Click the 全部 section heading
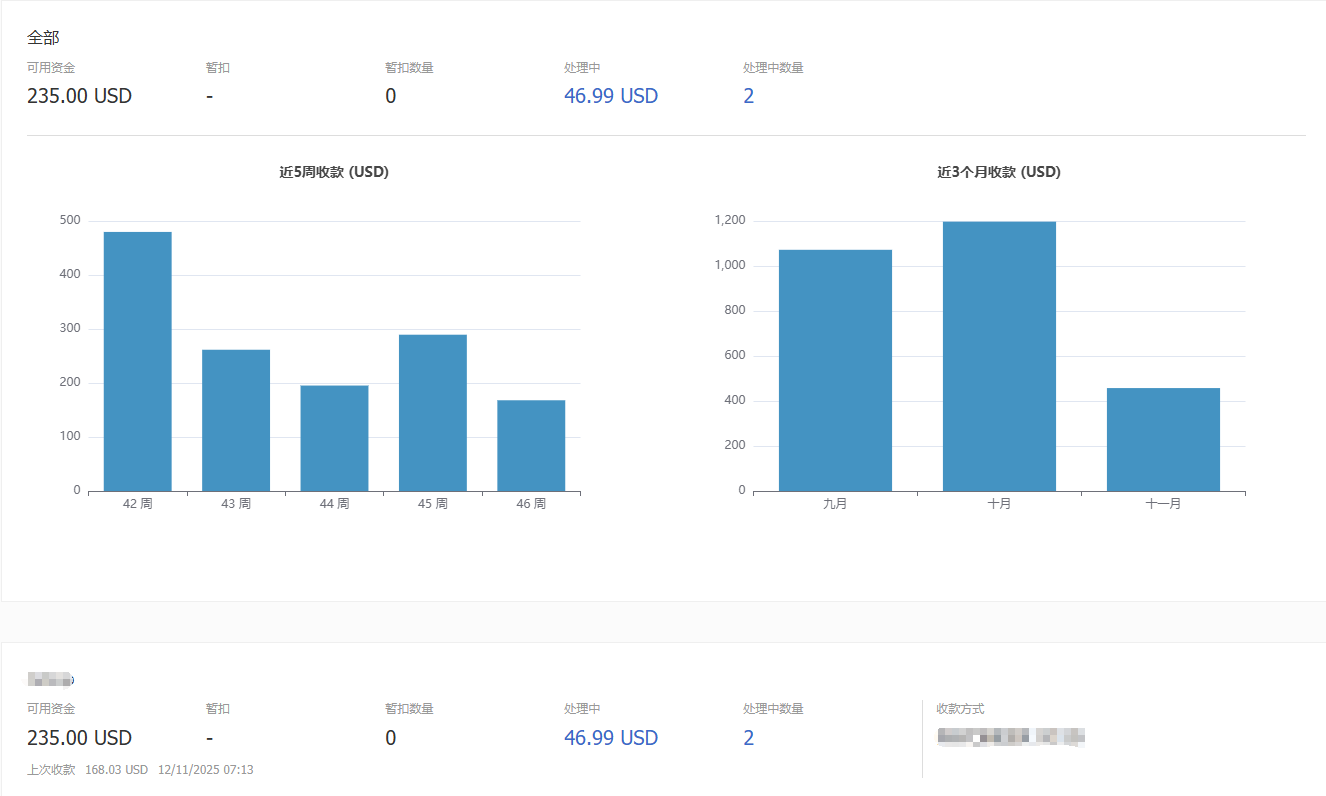The image size is (1326, 796). tap(43, 37)
